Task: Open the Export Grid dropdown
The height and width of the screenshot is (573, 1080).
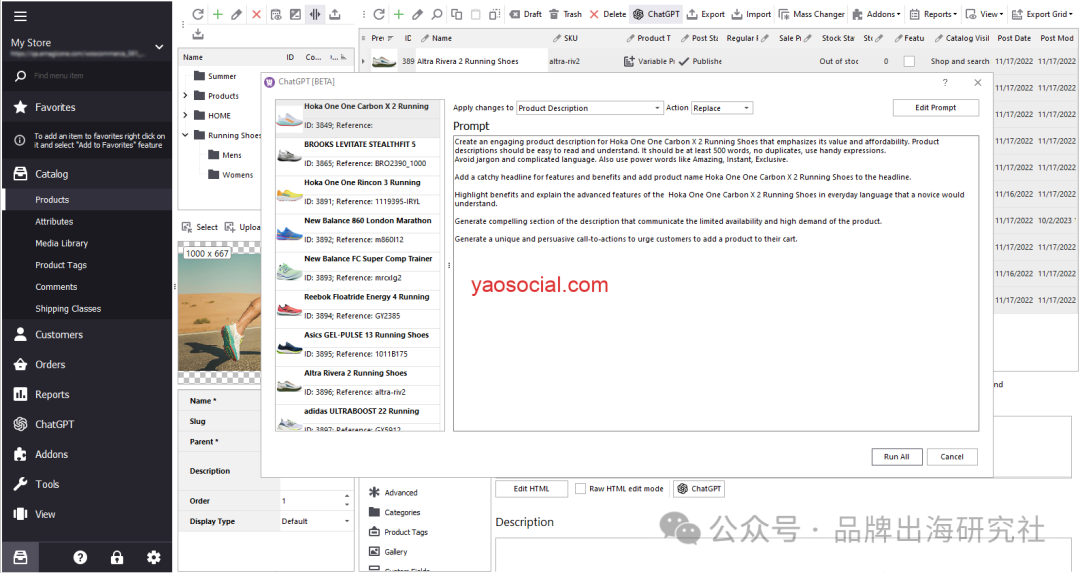Action: [1044, 14]
